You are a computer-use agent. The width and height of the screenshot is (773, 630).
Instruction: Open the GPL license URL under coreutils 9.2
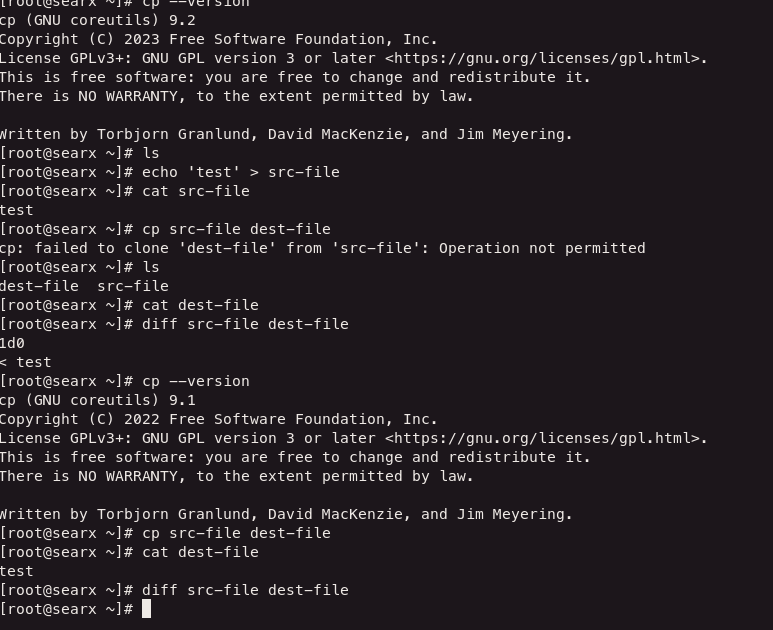(x=544, y=58)
